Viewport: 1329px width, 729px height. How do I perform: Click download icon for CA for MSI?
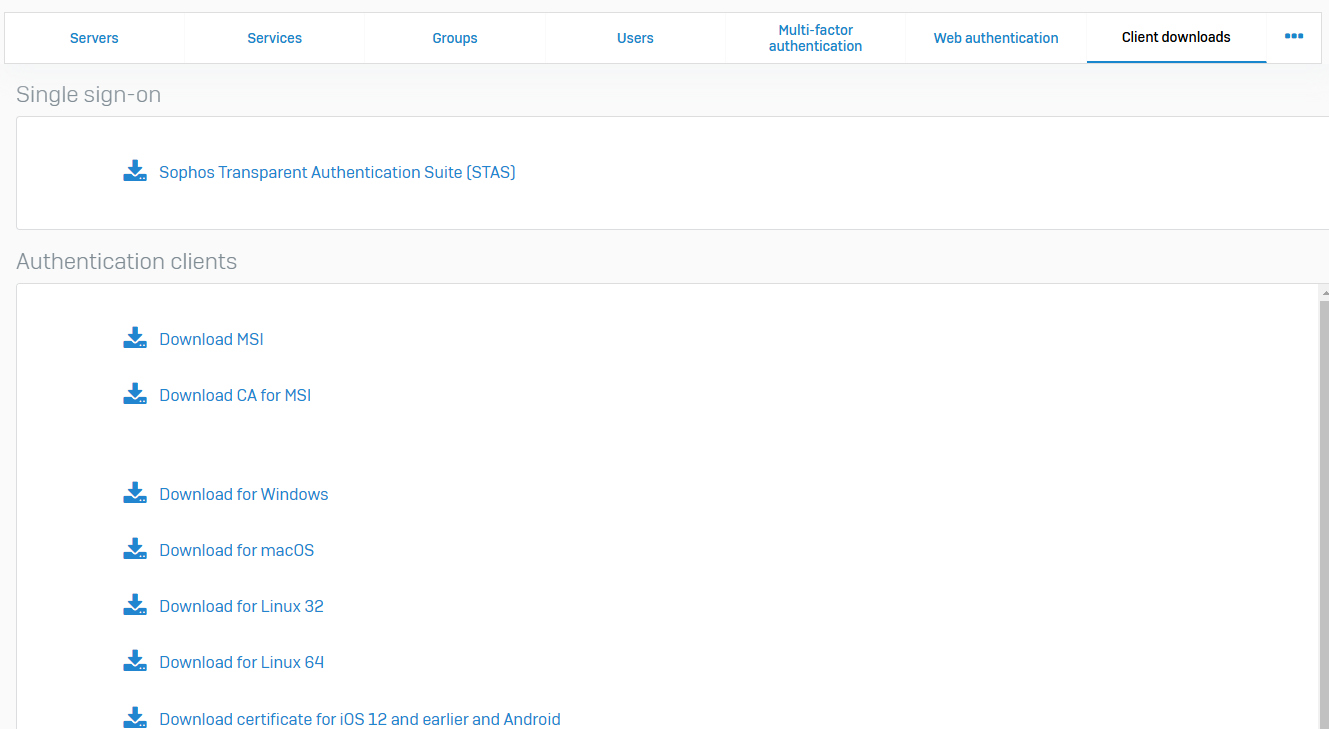(x=135, y=395)
